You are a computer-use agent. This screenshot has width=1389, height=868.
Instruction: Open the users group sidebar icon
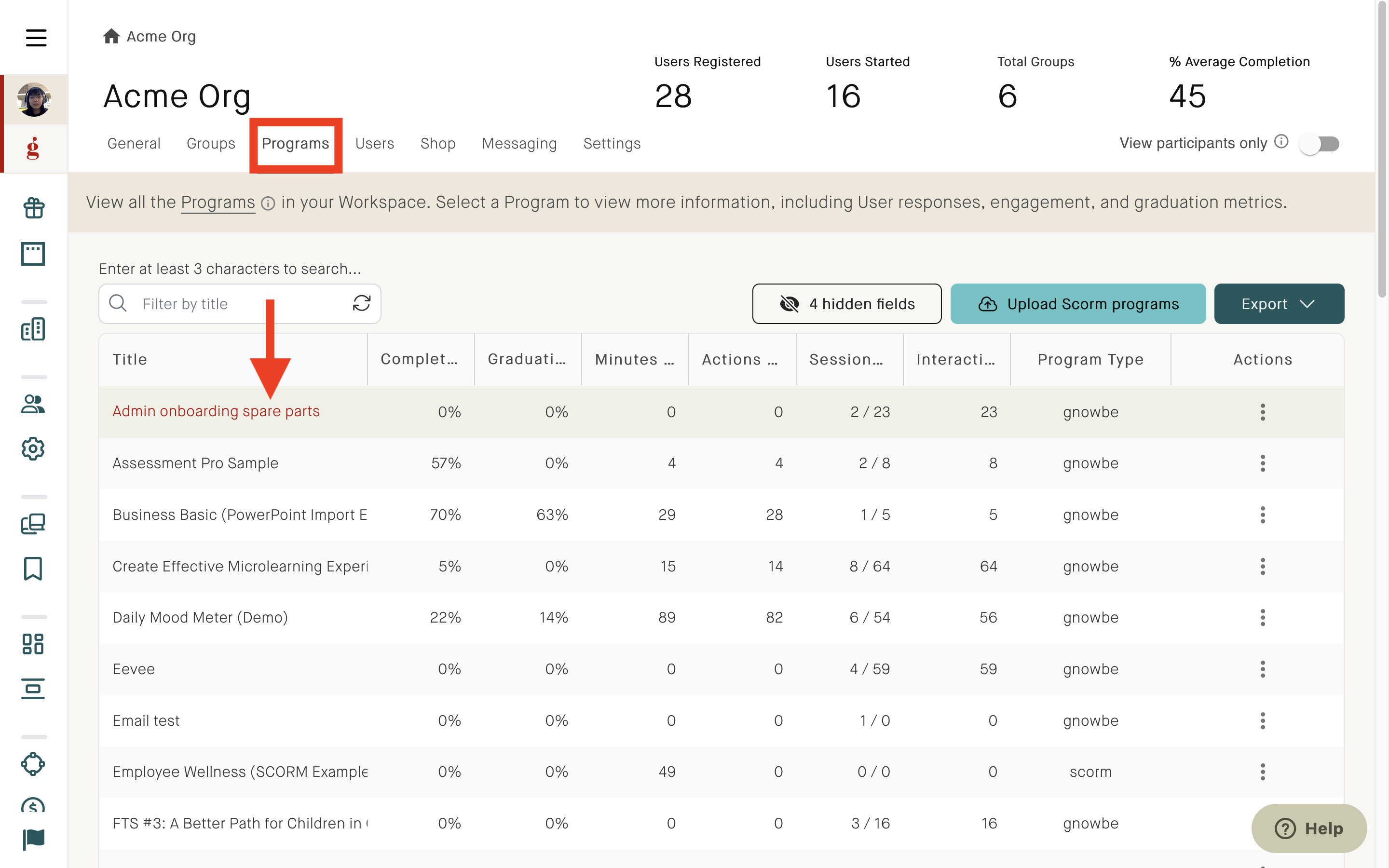(x=33, y=404)
